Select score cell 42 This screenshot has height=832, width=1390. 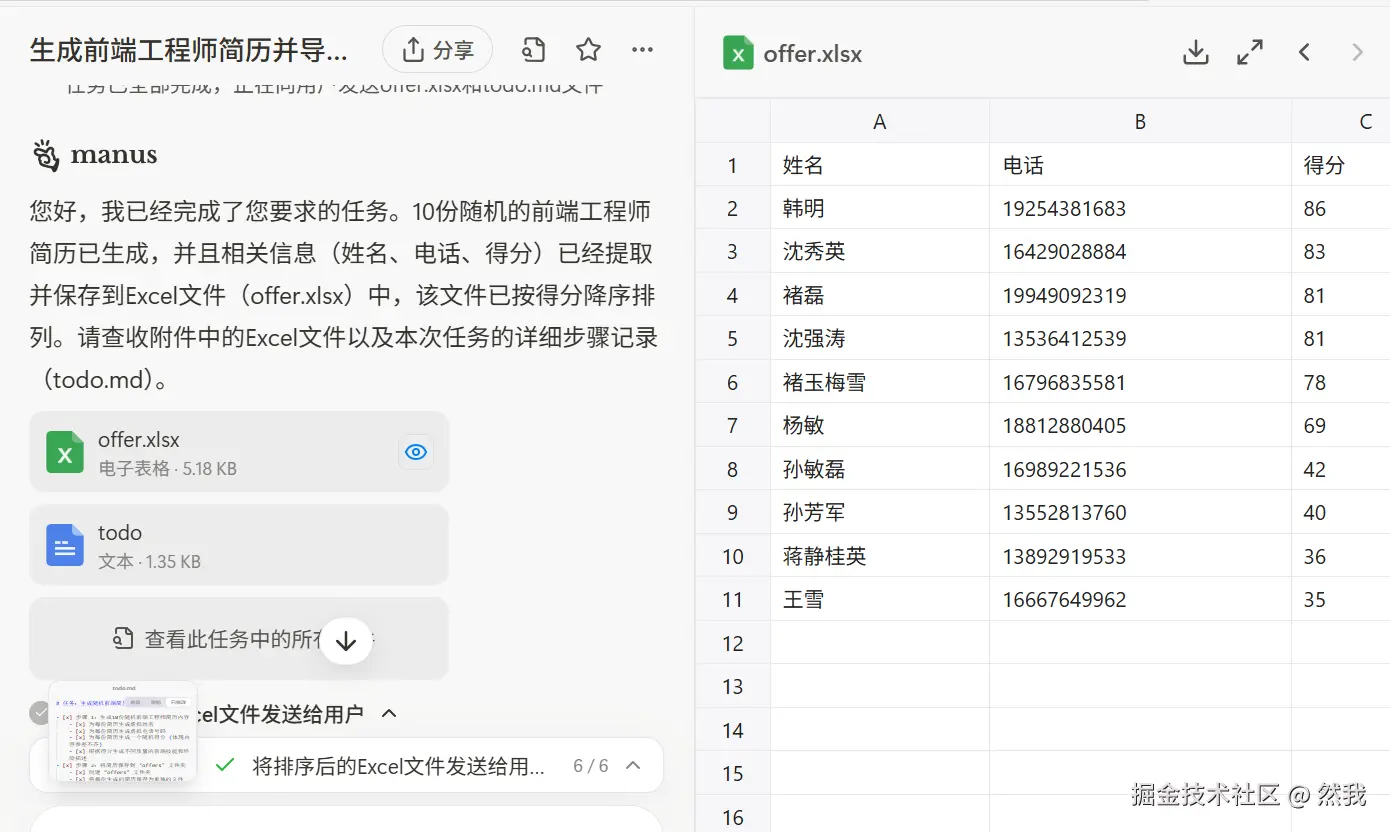(x=1341, y=470)
